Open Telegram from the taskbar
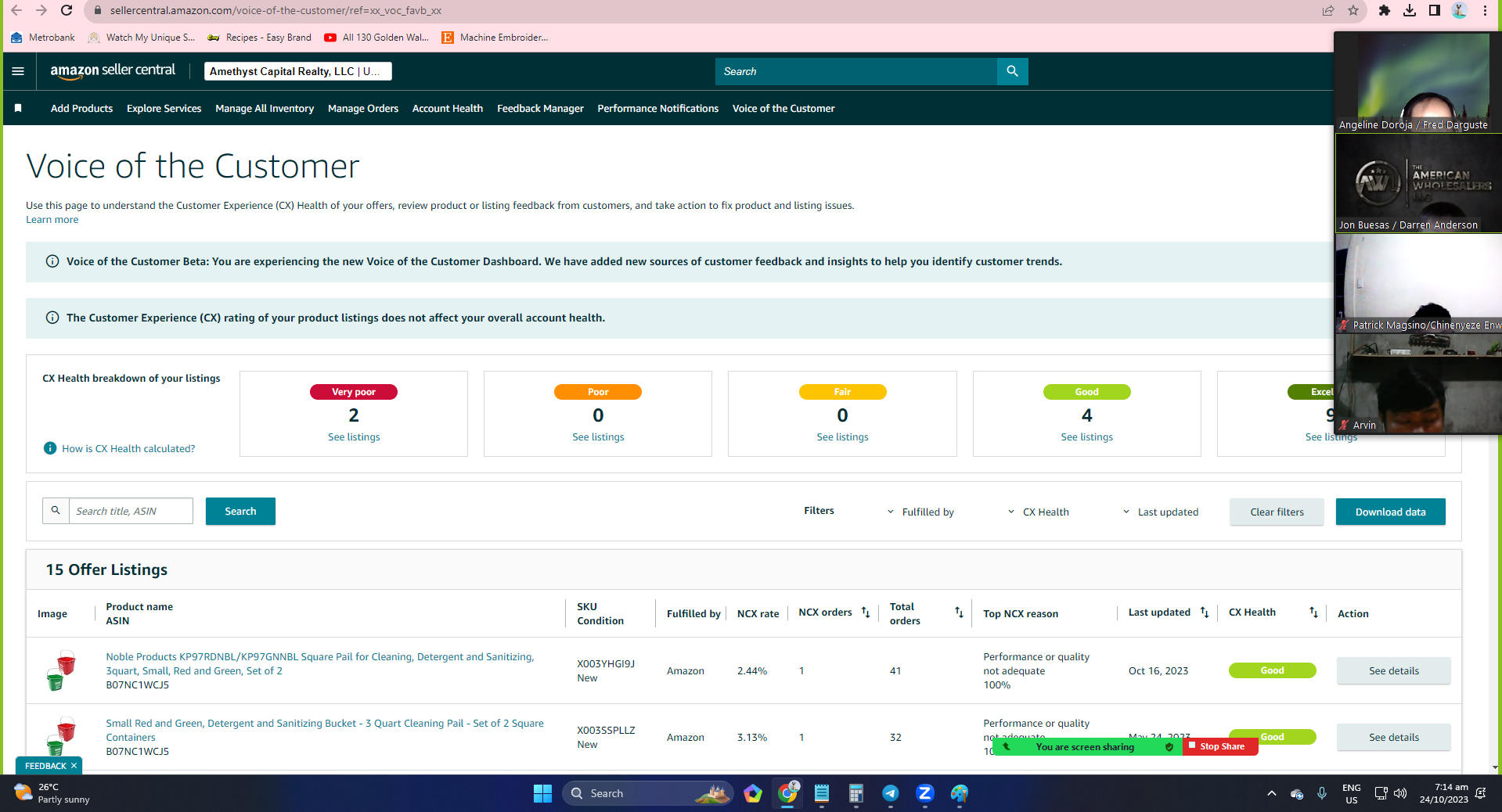 click(891, 793)
